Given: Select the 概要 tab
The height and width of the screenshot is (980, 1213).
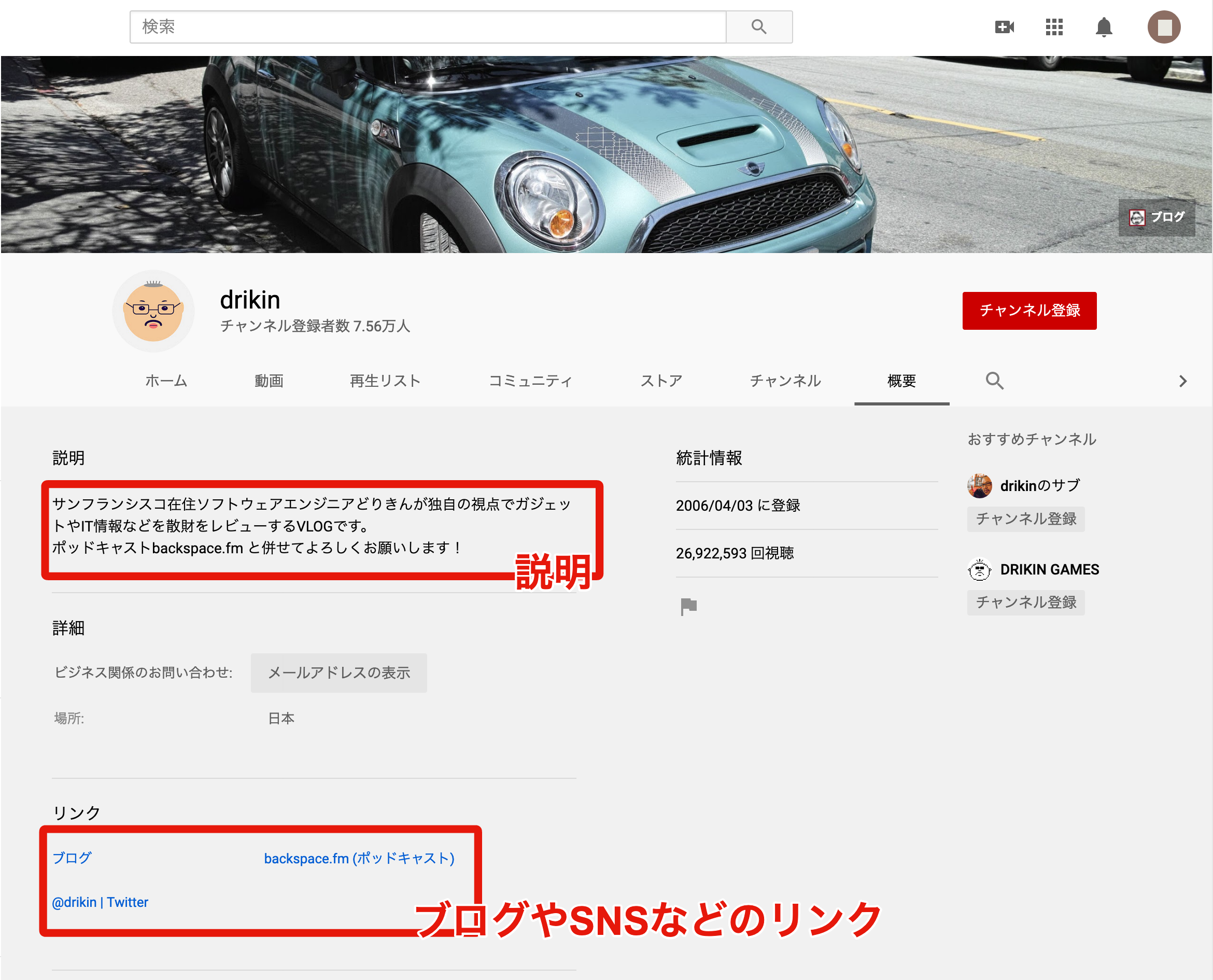Looking at the screenshot, I should (x=901, y=381).
